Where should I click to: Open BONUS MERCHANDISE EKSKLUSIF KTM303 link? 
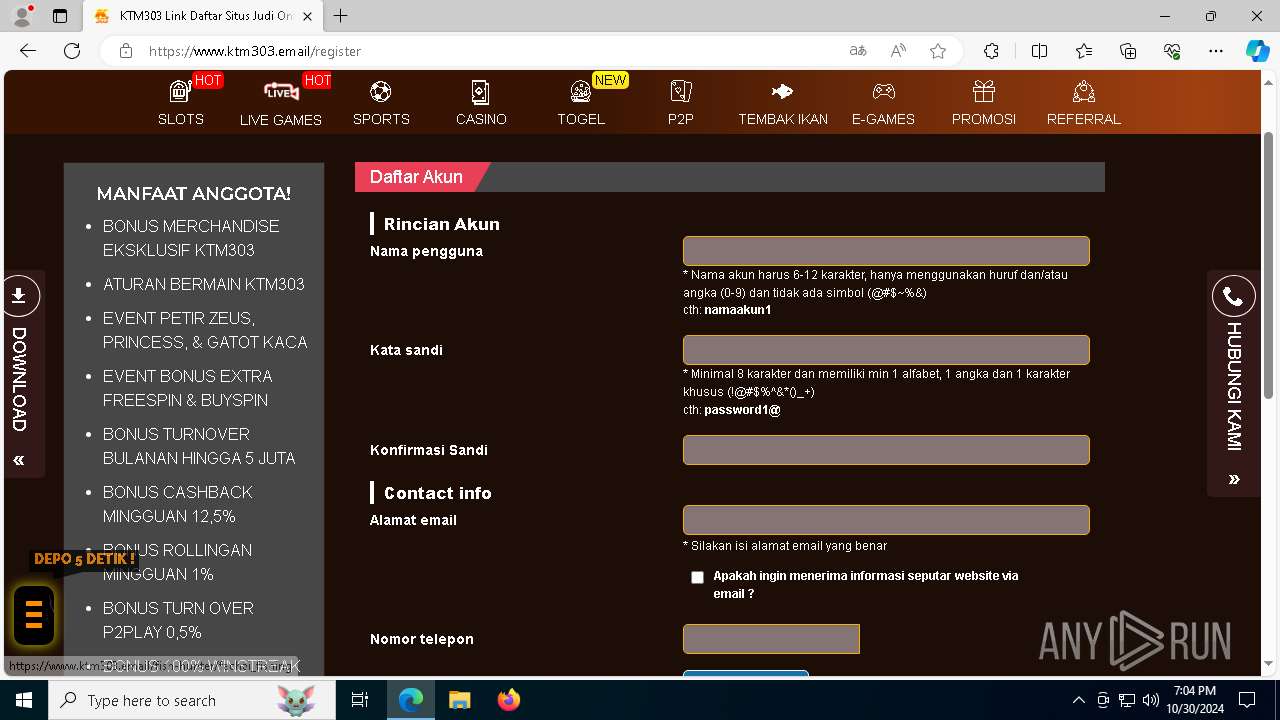(x=191, y=238)
